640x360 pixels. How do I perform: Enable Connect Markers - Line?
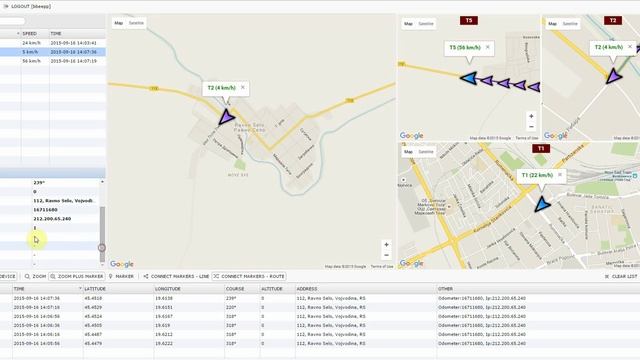(x=176, y=276)
